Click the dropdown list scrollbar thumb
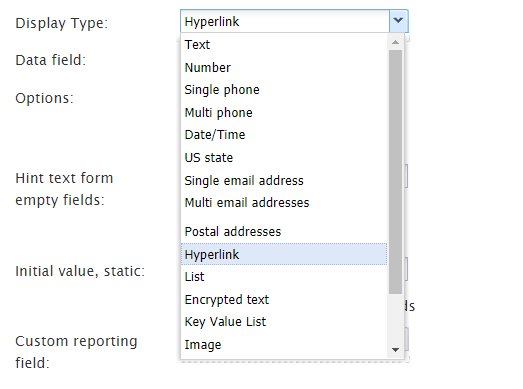The image size is (523, 389). pos(396,172)
